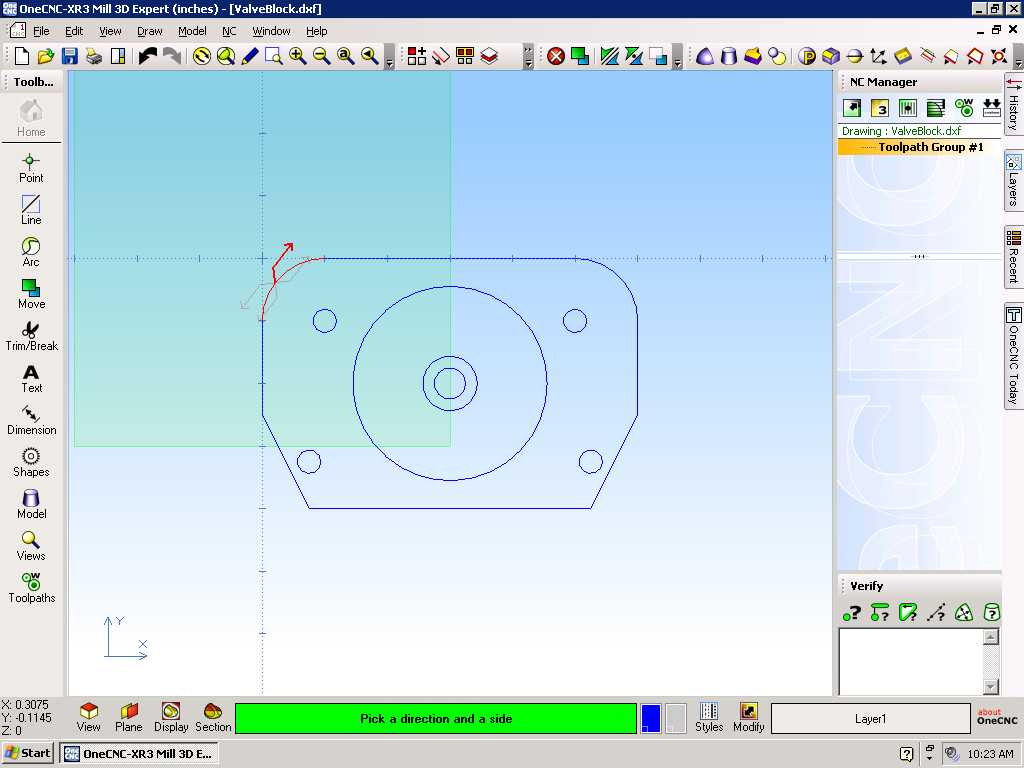Click the purple sphere-segment model icon

tap(705, 56)
